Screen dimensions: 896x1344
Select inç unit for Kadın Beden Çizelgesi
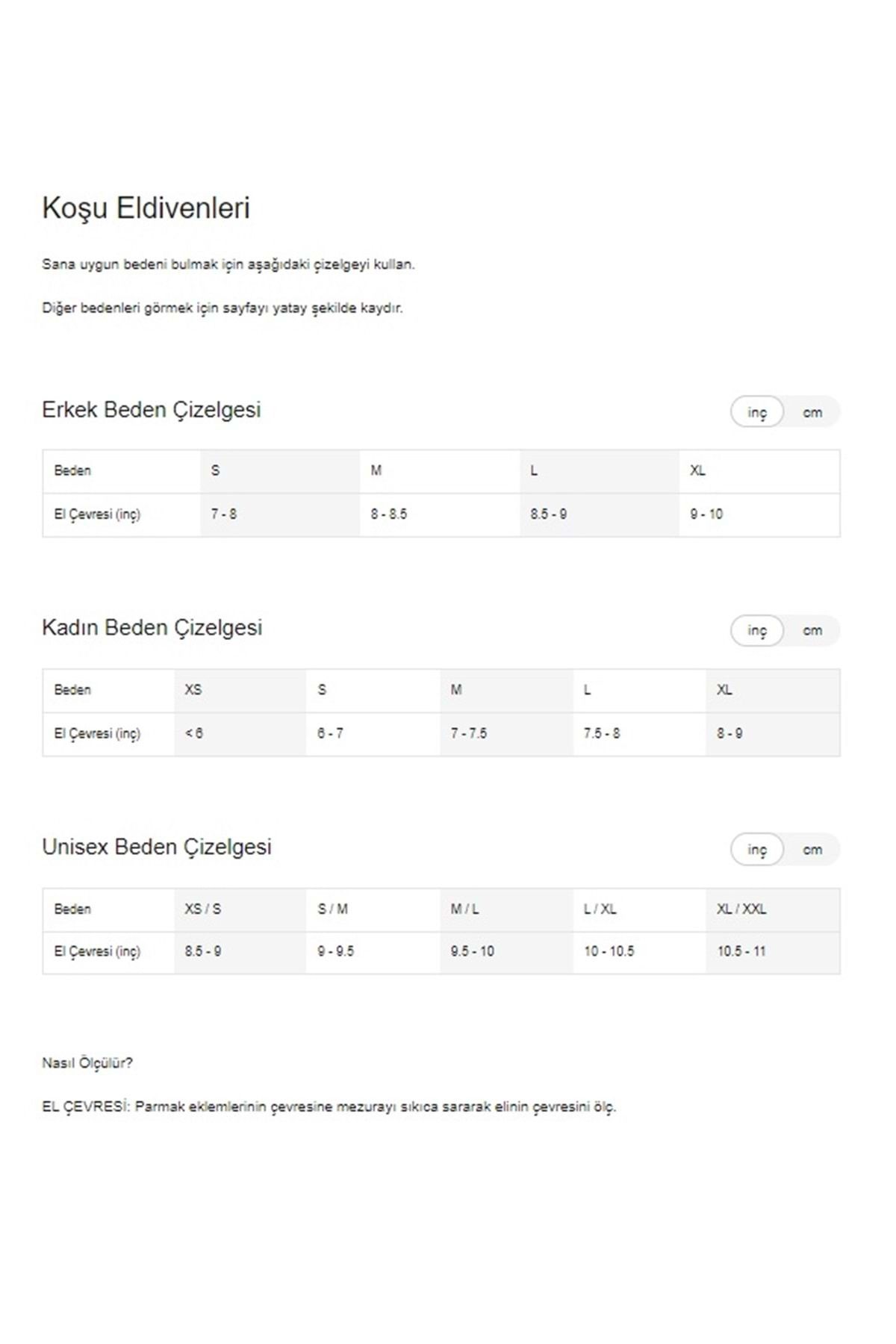pyautogui.click(x=757, y=631)
